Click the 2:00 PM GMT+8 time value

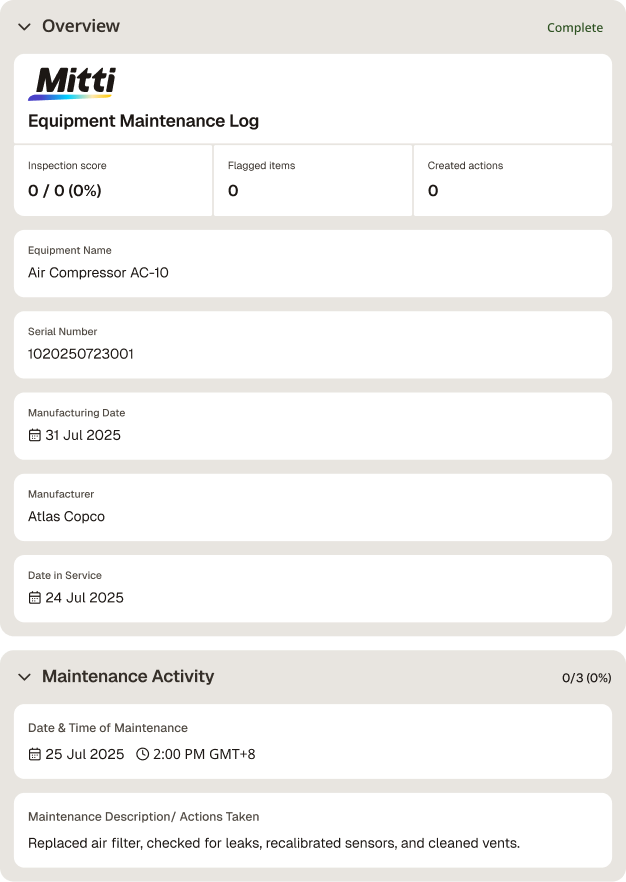[x=204, y=754]
